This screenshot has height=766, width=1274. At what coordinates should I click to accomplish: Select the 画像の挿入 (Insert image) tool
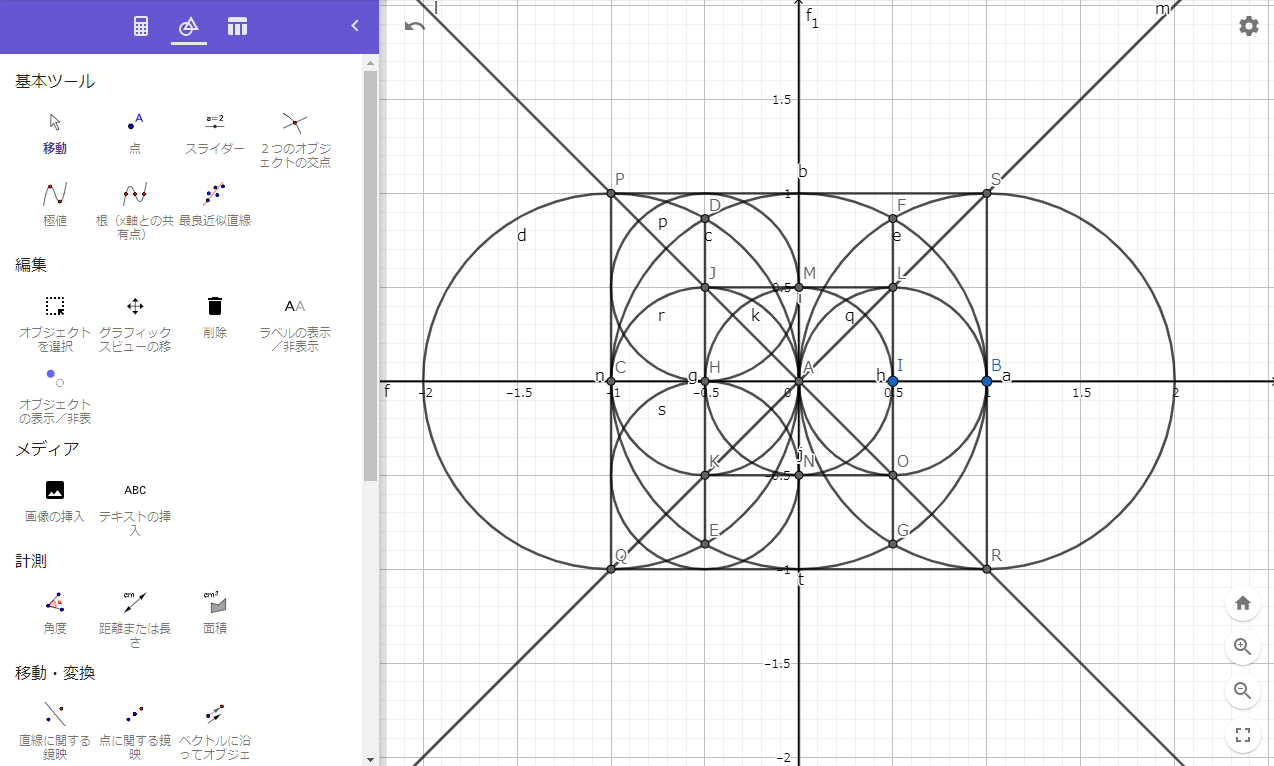coord(55,502)
